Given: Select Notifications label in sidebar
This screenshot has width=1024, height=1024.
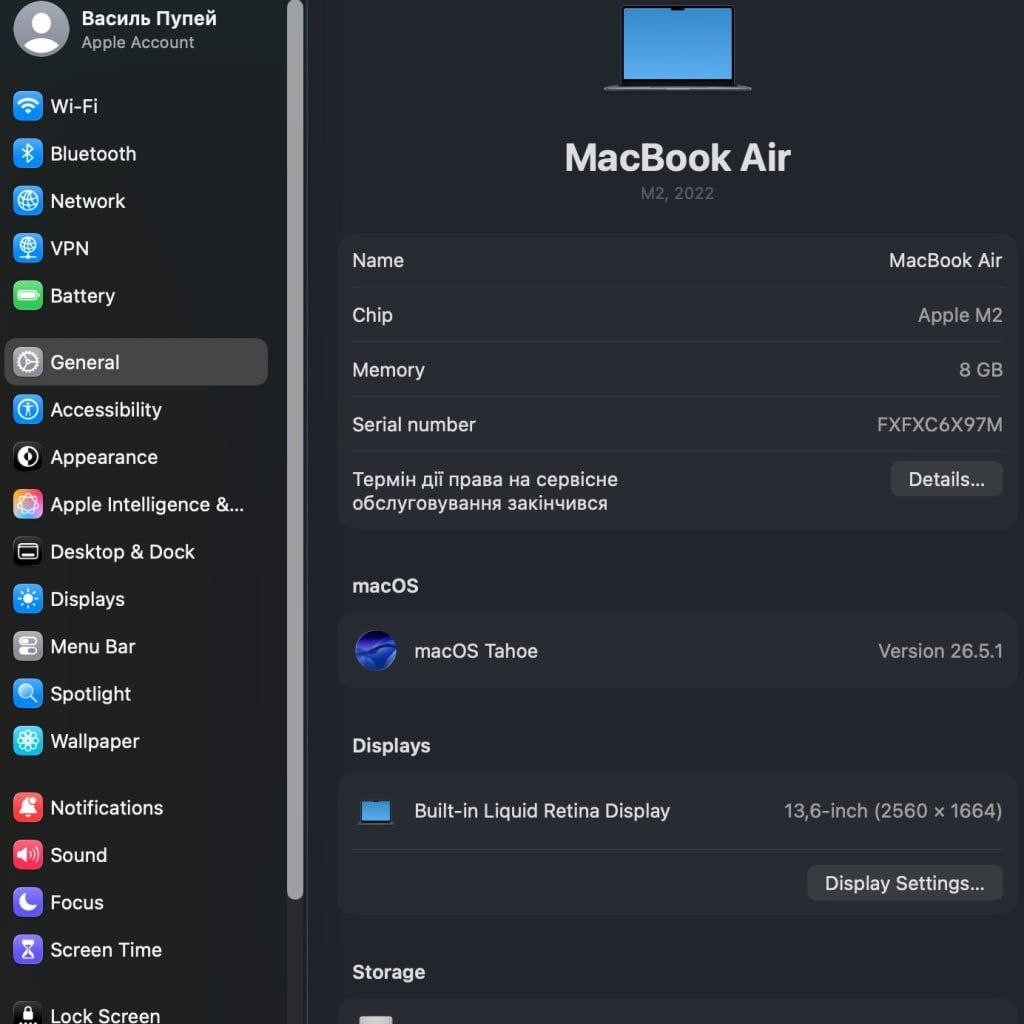Looking at the screenshot, I should point(106,808).
